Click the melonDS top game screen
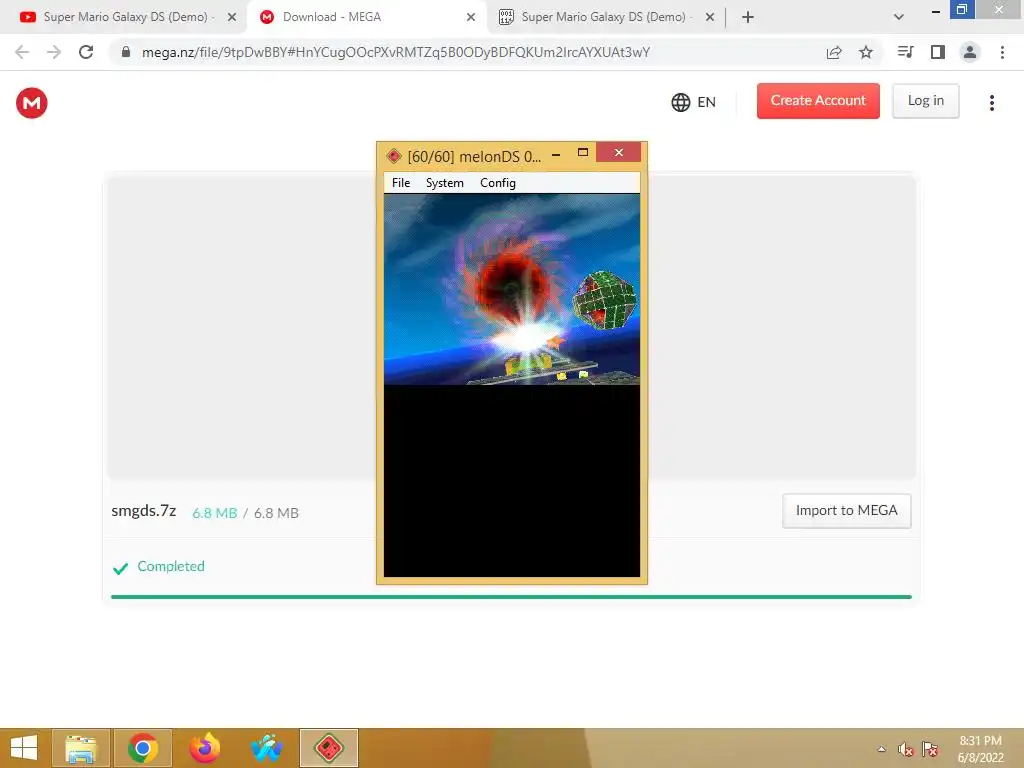This screenshot has height=768, width=1024. pyautogui.click(x=511, y=289)
